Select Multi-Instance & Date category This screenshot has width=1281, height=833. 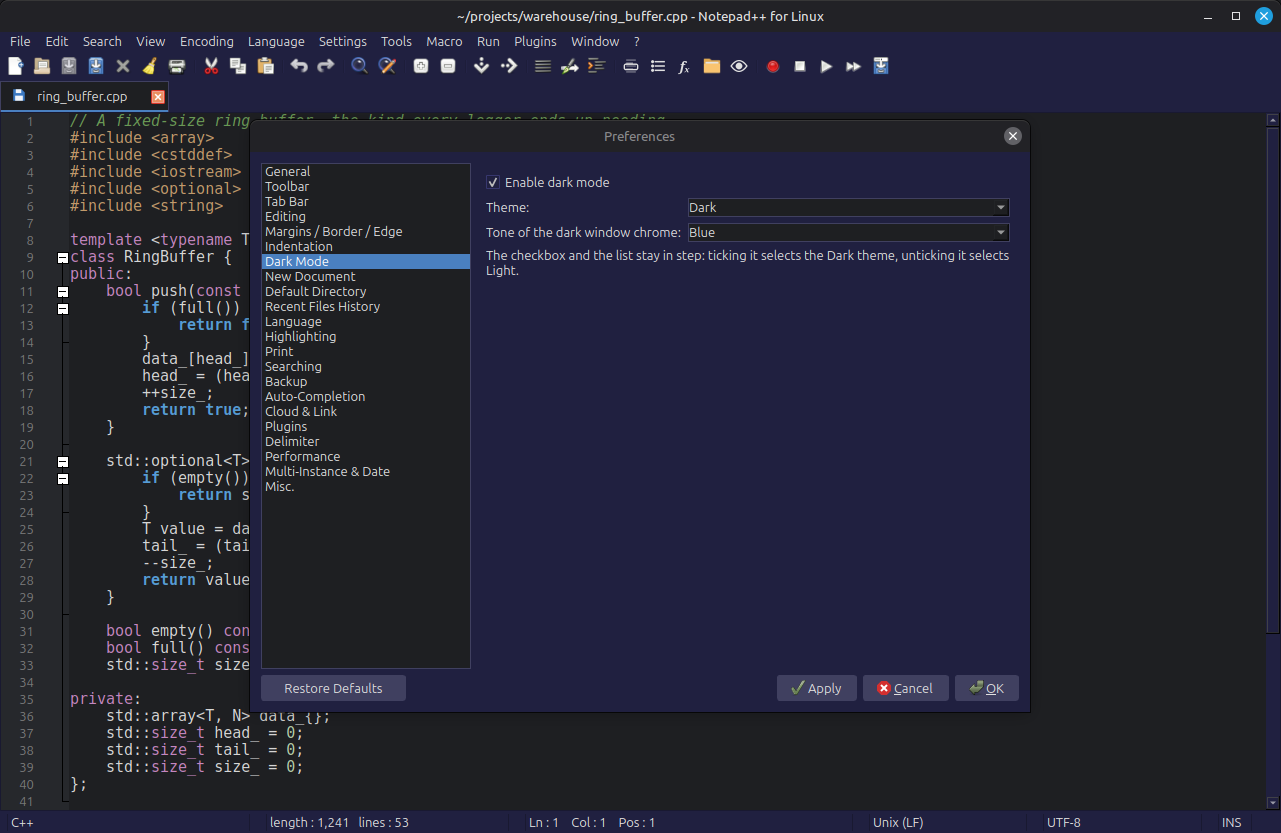[x=365, y=472]
